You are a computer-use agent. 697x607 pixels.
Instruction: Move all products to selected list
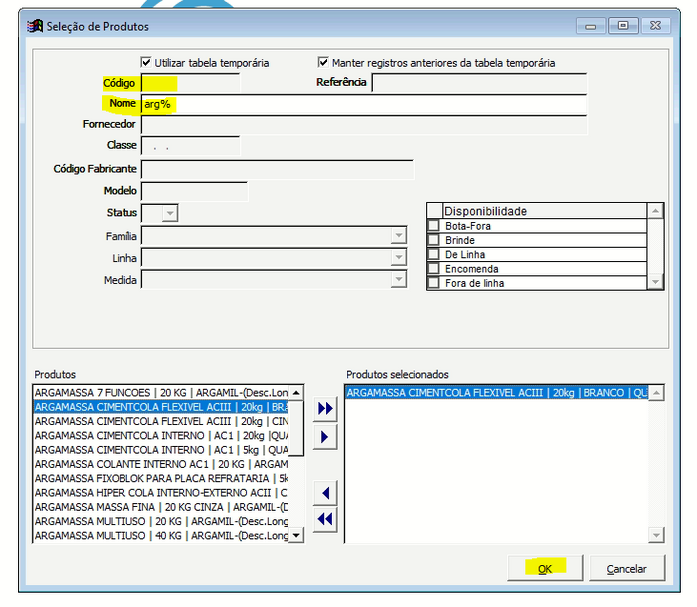coord(325,408)
